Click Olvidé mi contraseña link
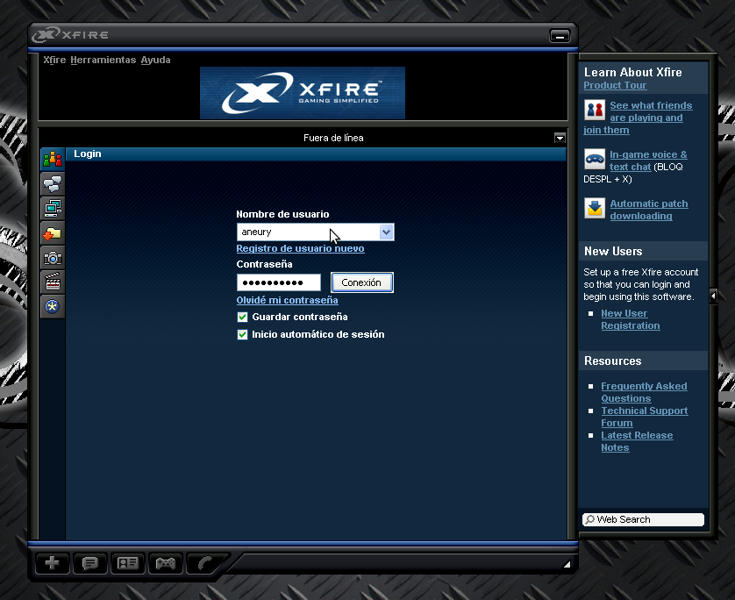 (x=287, y=300)
